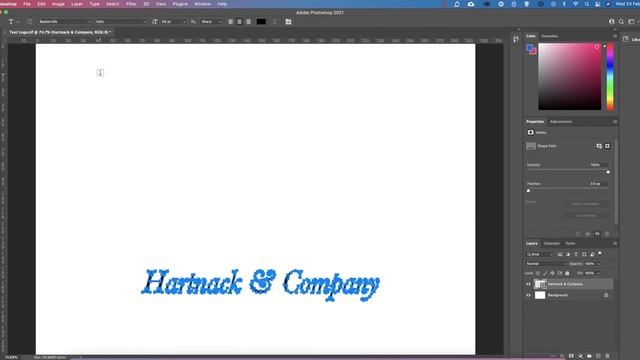Open the Window menu
The width and height of the screenshot is (640, 360).
[202, 4]
